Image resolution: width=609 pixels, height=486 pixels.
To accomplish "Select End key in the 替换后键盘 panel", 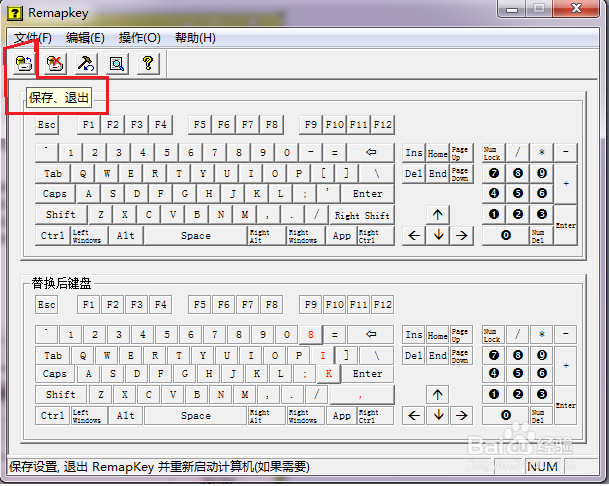I will click(438, 355).
